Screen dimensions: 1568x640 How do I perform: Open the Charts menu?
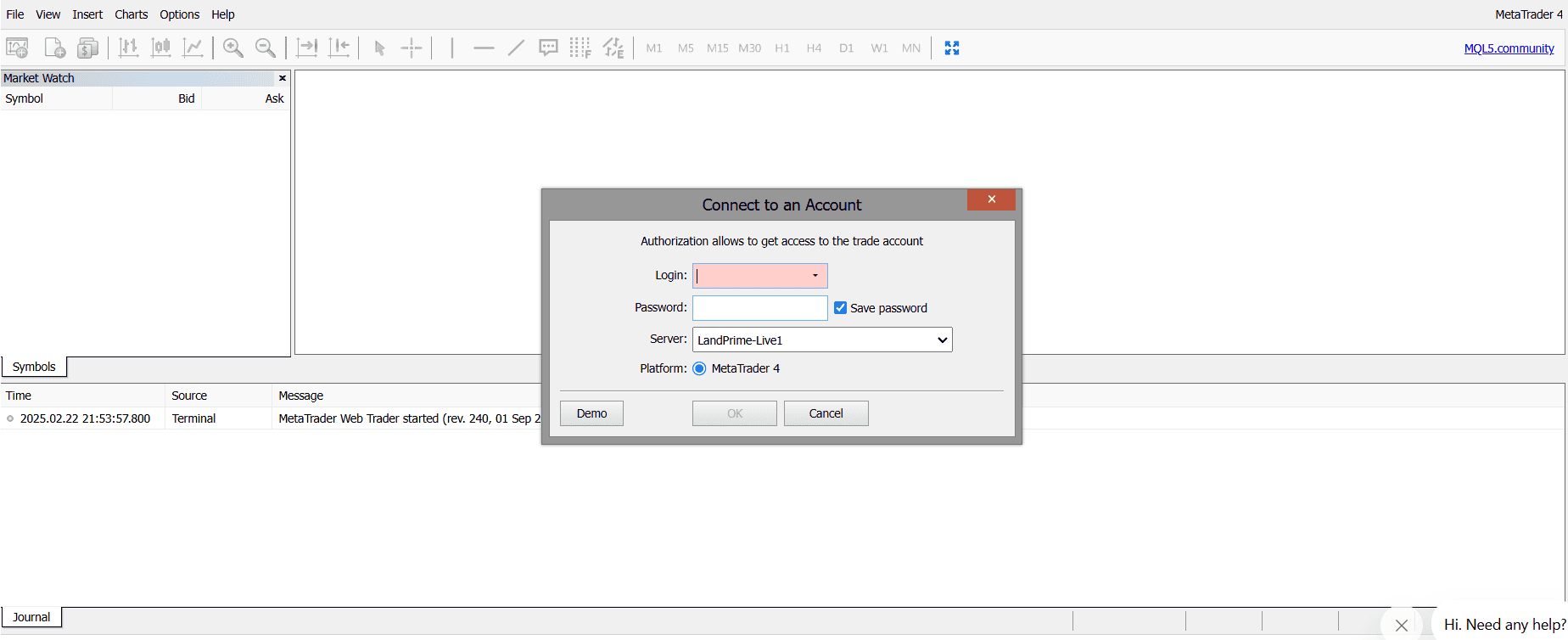click(x=131, y=14)
